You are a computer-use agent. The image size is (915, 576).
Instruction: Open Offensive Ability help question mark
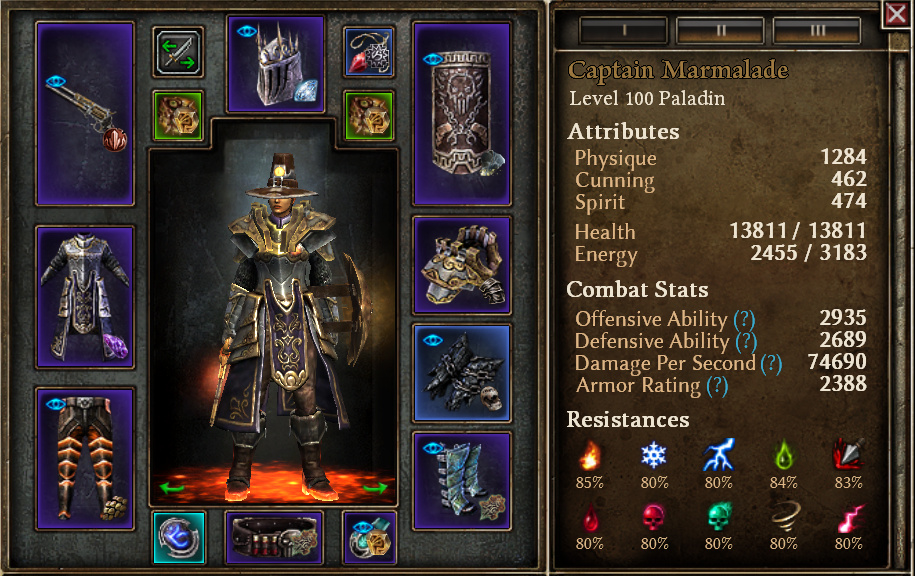[x=744, y=319]
